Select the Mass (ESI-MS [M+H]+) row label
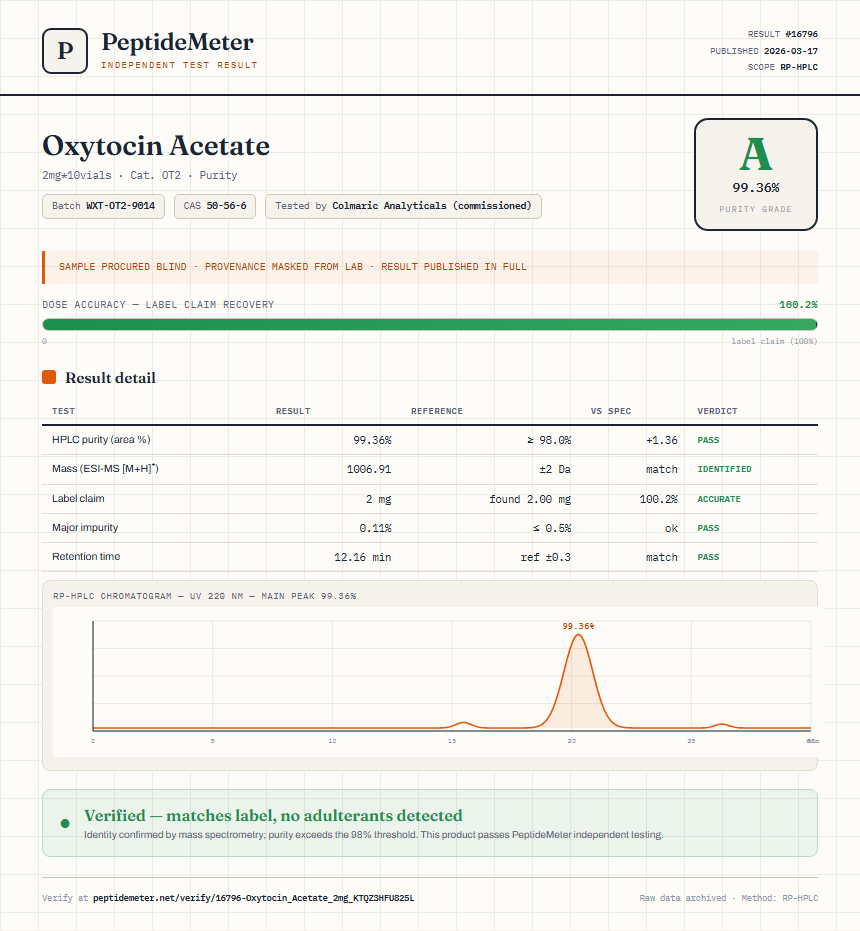Screen dimensions: 860x931 105,468
